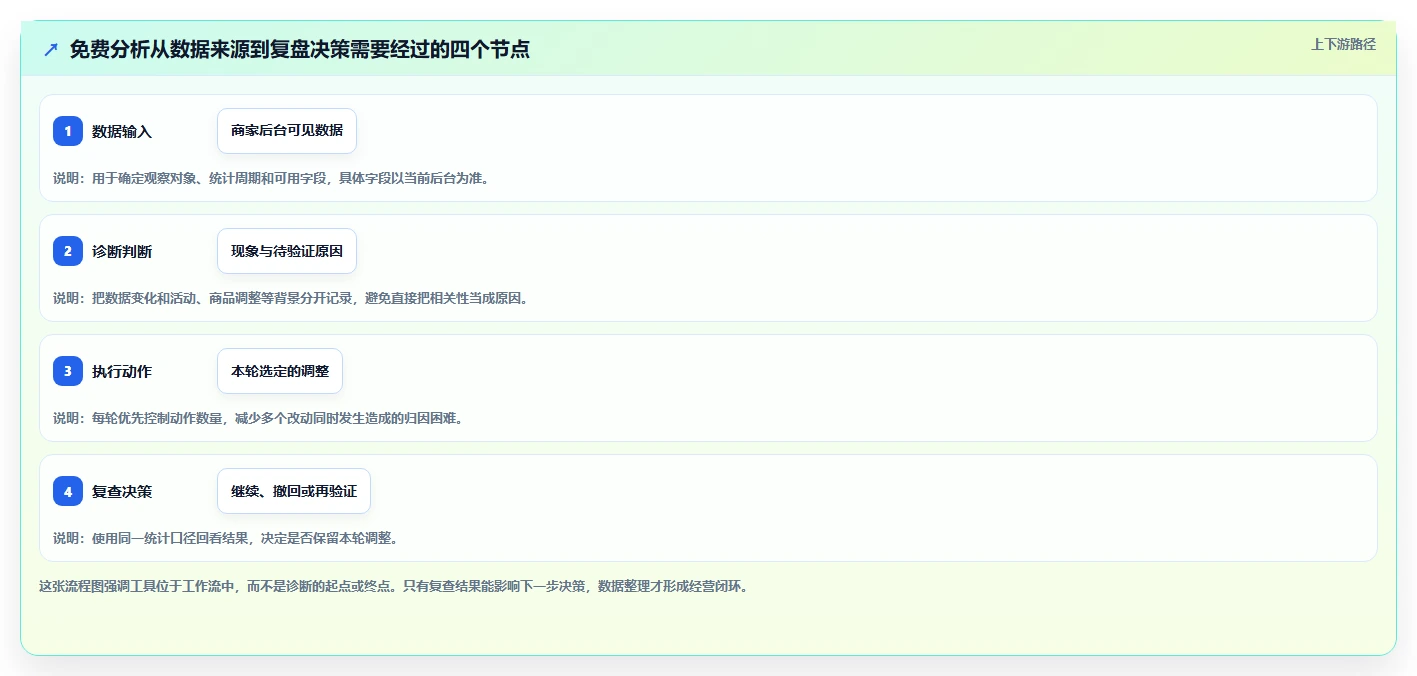Click the title 免费分析从数据来源到复盘决策
This screenshot has width=1417, height=676.
pos(300,49)
